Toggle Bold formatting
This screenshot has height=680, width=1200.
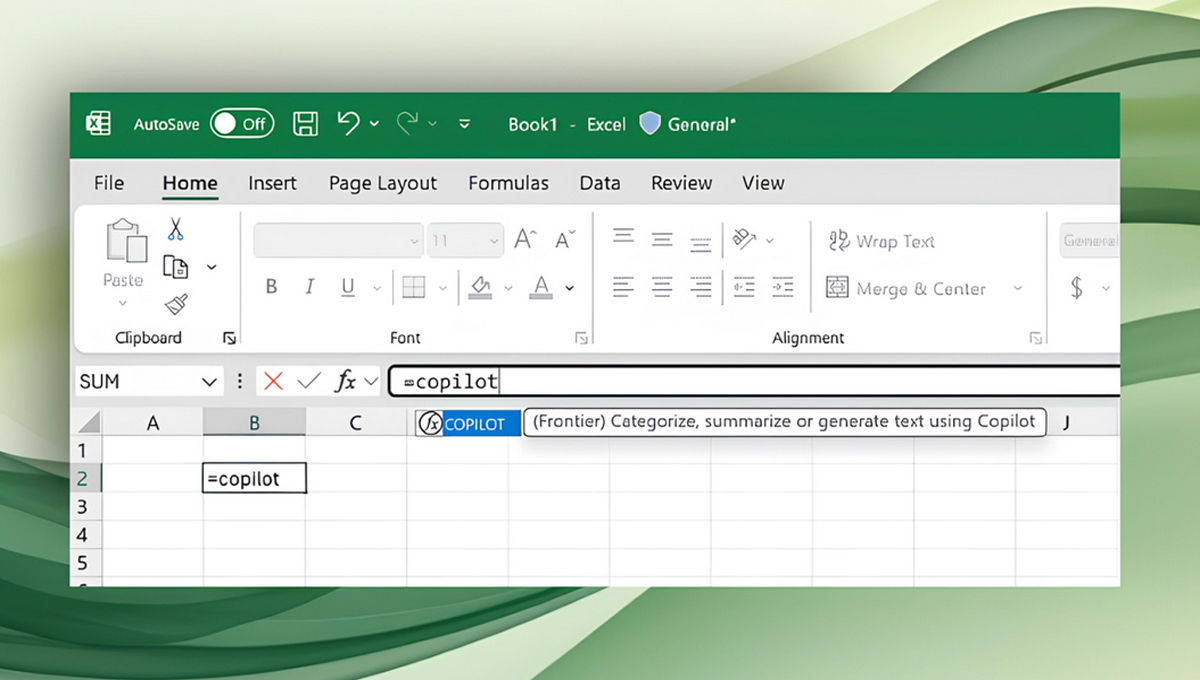pyautogui.click(x=271, y=287)
